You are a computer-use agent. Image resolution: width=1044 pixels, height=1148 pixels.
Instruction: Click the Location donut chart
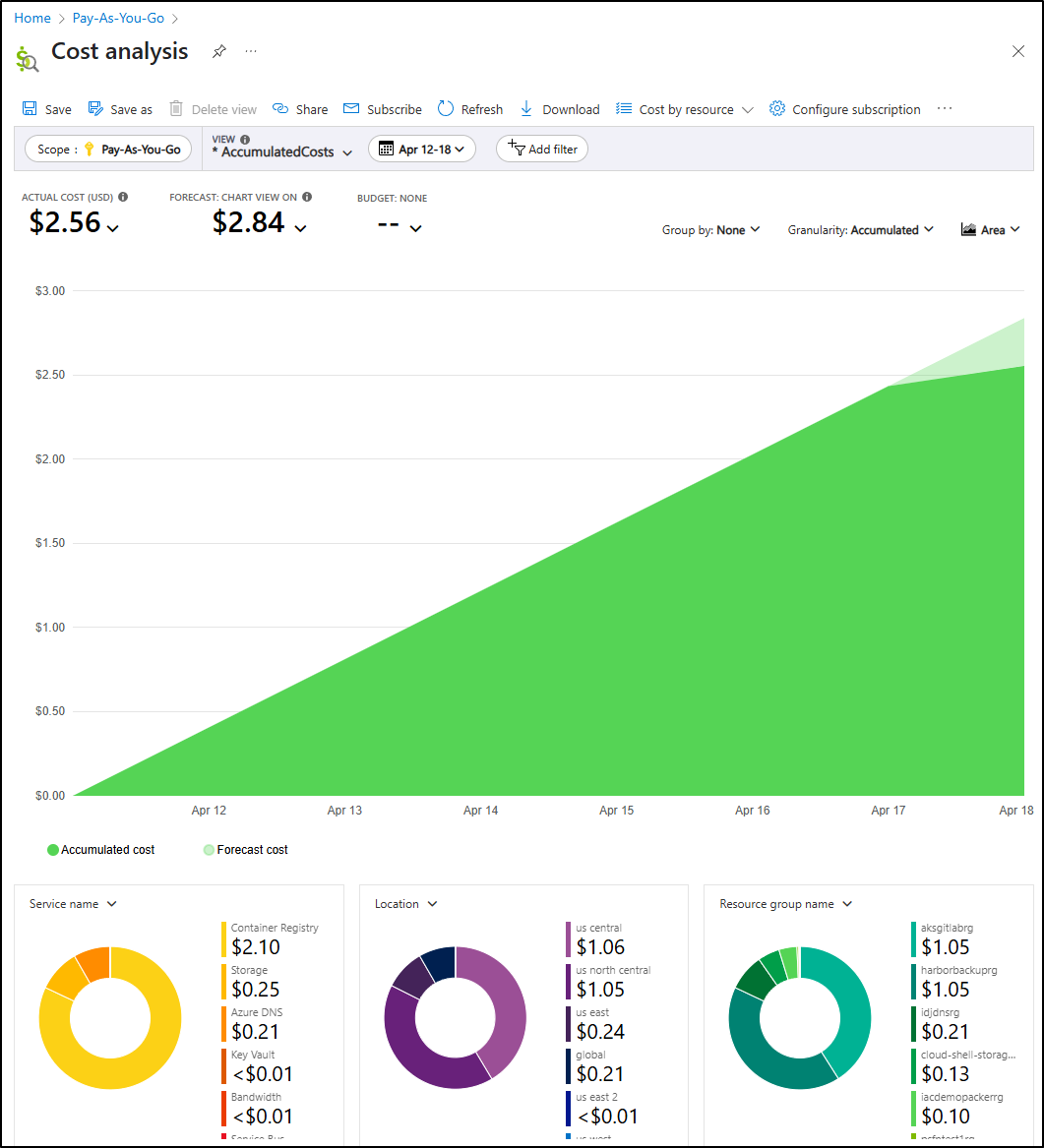tap(456, 1018)
